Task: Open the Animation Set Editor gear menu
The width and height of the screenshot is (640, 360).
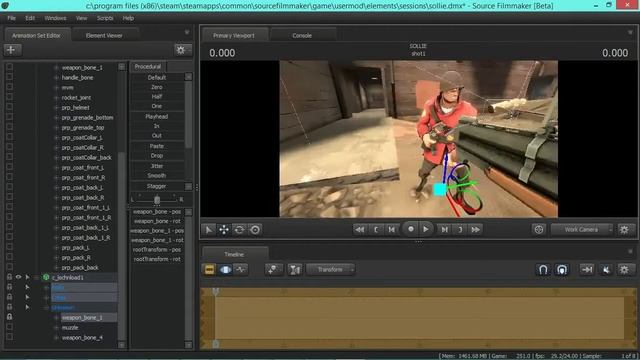Action: point(182,50)
